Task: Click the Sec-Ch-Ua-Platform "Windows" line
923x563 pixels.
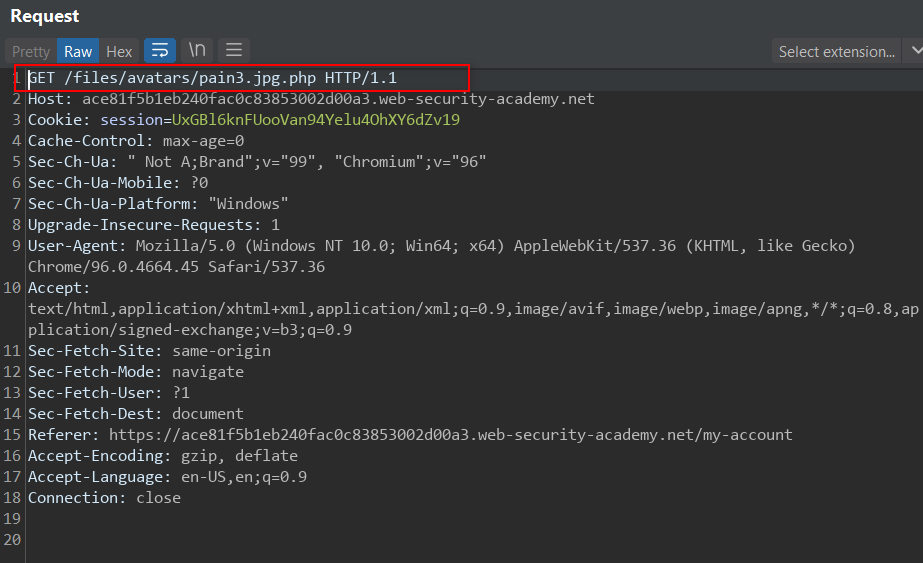Action: pyautogui.click(x=158, y=204)
